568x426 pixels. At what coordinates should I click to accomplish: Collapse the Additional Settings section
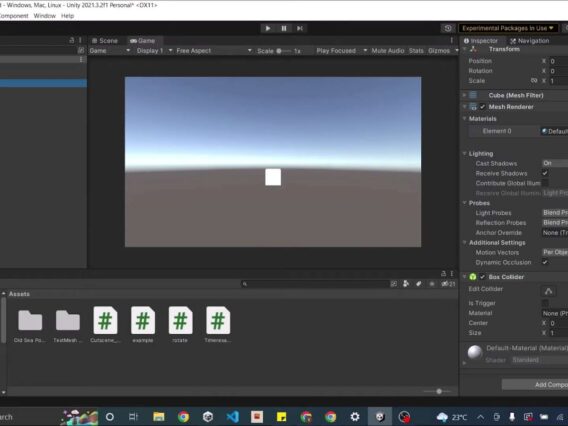coord(464,242)
